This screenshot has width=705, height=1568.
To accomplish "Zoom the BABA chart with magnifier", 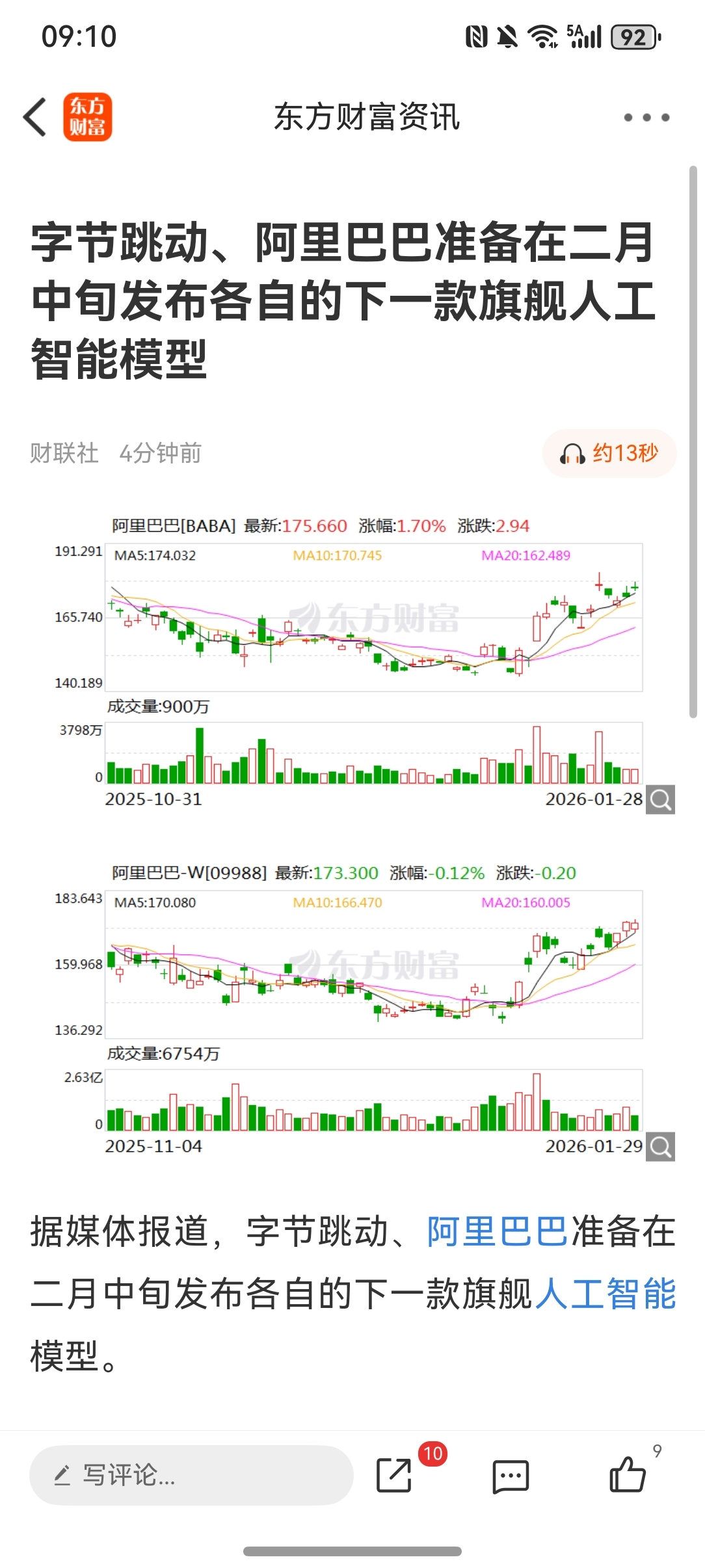I will click(x=661, y=800).
